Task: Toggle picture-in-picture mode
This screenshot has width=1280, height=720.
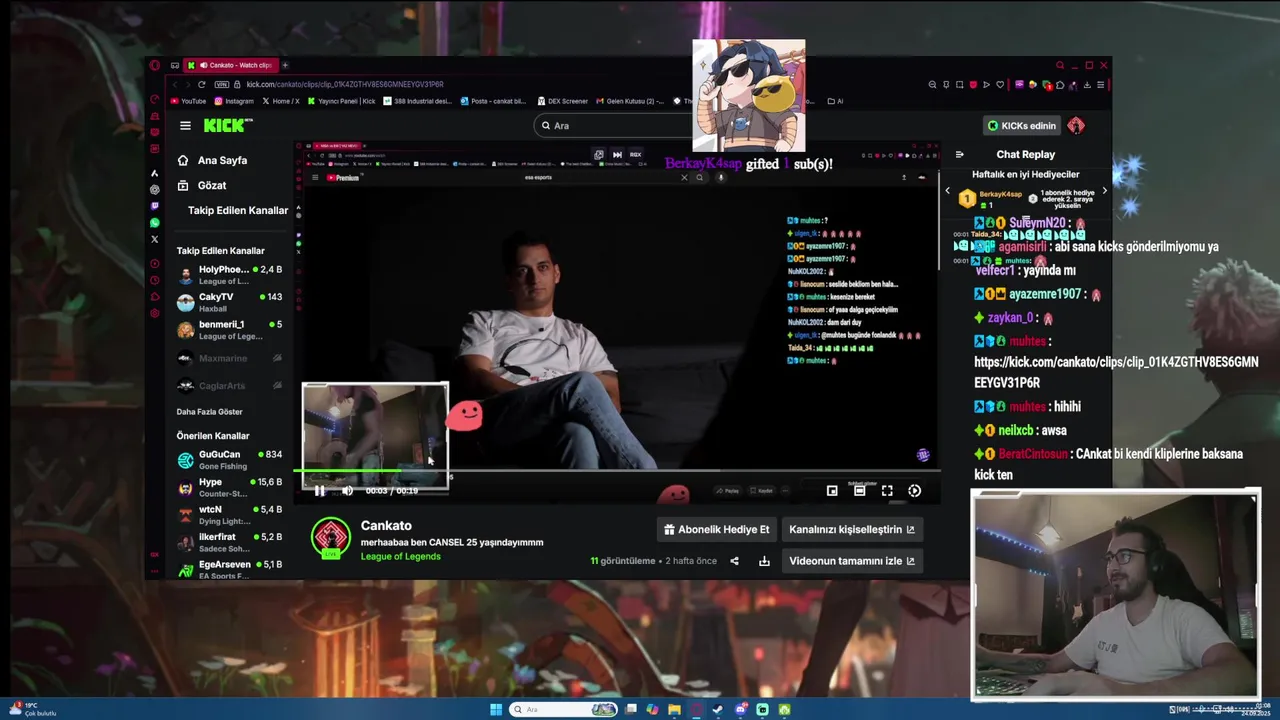Action: pos(832,491)
